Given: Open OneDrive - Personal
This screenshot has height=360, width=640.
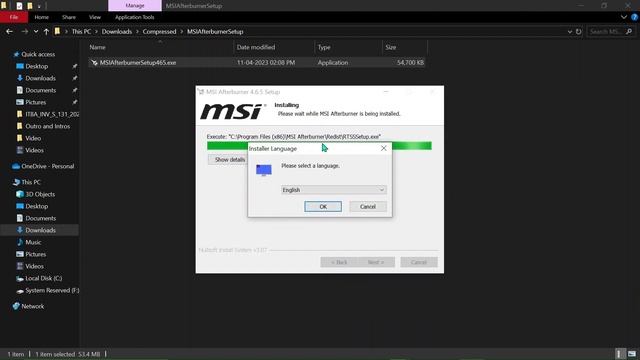Looking at the screenshot, I should (x=47, y=166).
